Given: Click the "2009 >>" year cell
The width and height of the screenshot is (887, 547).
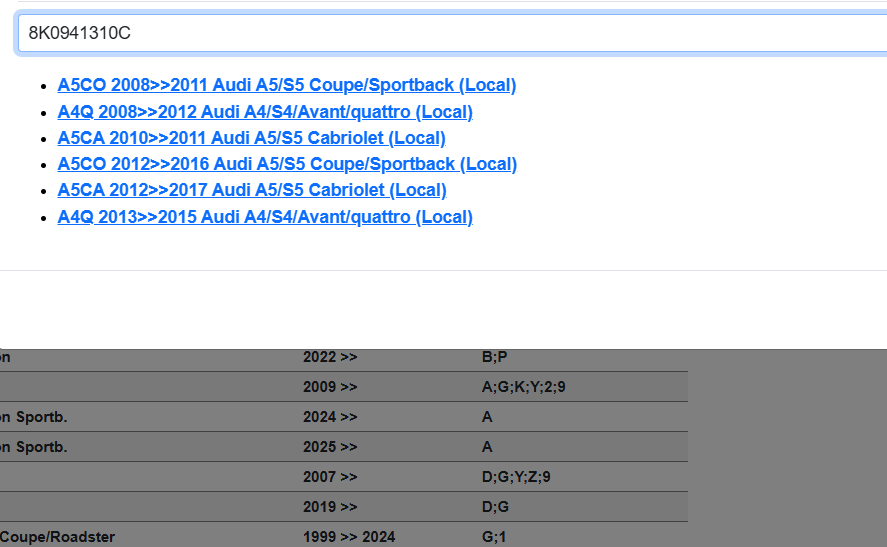Looking at the screenshot, I should coord(330,387).
